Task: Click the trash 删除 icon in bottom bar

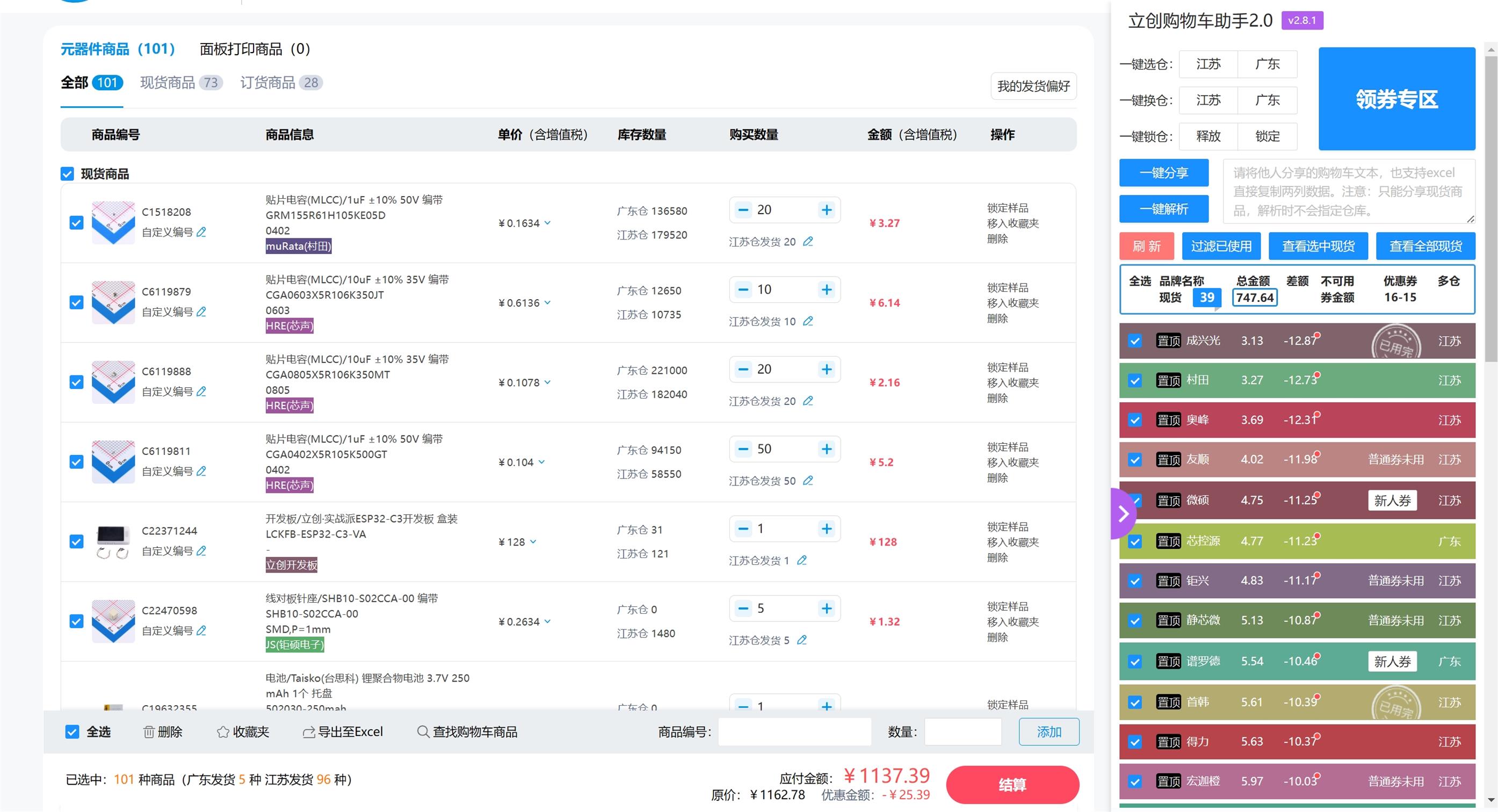Action: (x=149, y=732)
